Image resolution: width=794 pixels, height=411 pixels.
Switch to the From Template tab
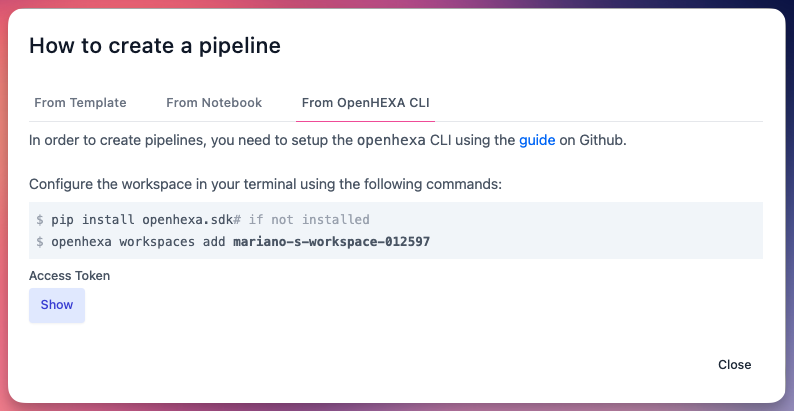click(x=80, y=103)
